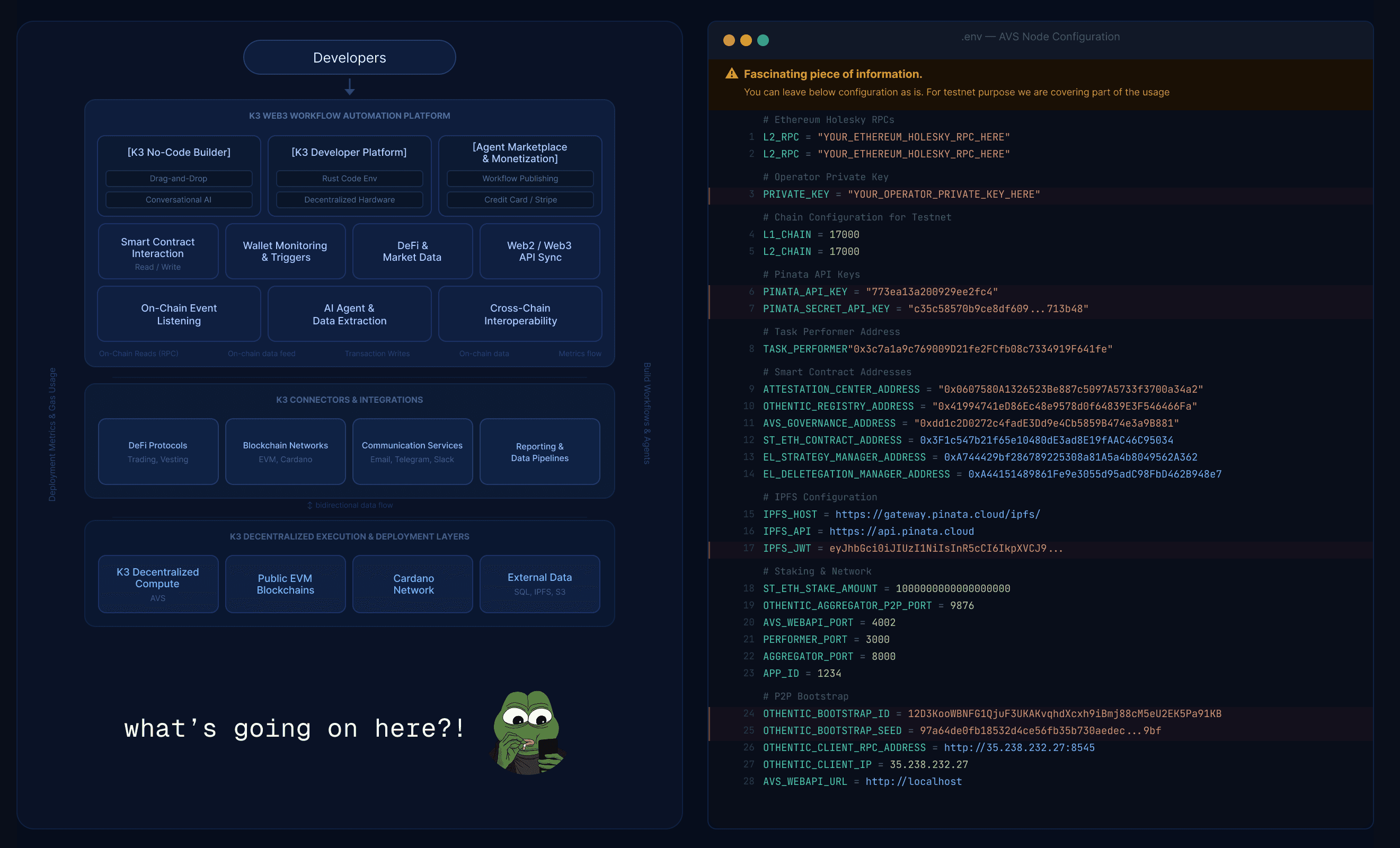The height and width of the screenshot is (848, 1400).
Task: Click the Web2 / Web3 API Sync box
Action: click(540, 251)
